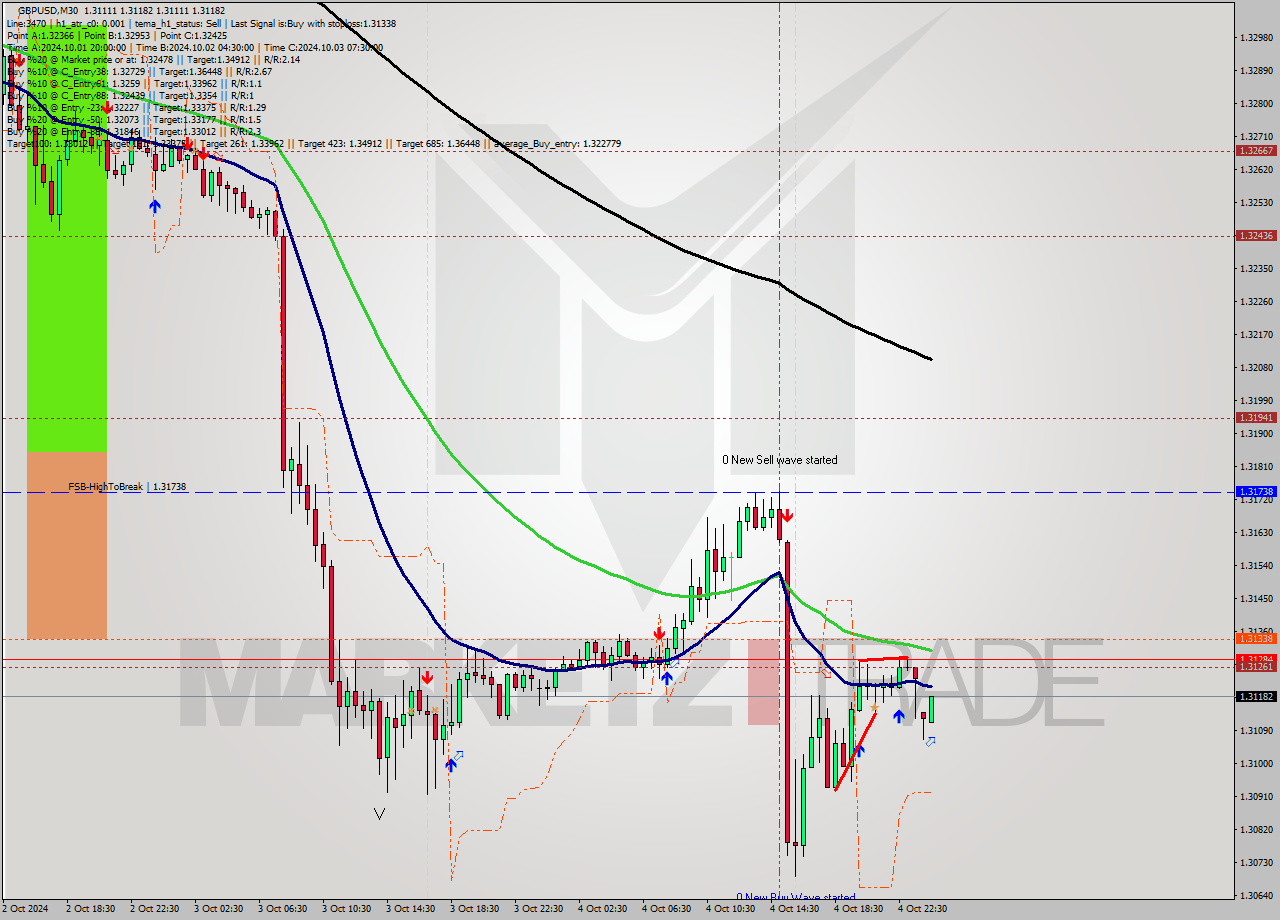Click the solid blue buy arrow near 4 Oct 06:30
The image size is (1280, 920).
[666, 677]
